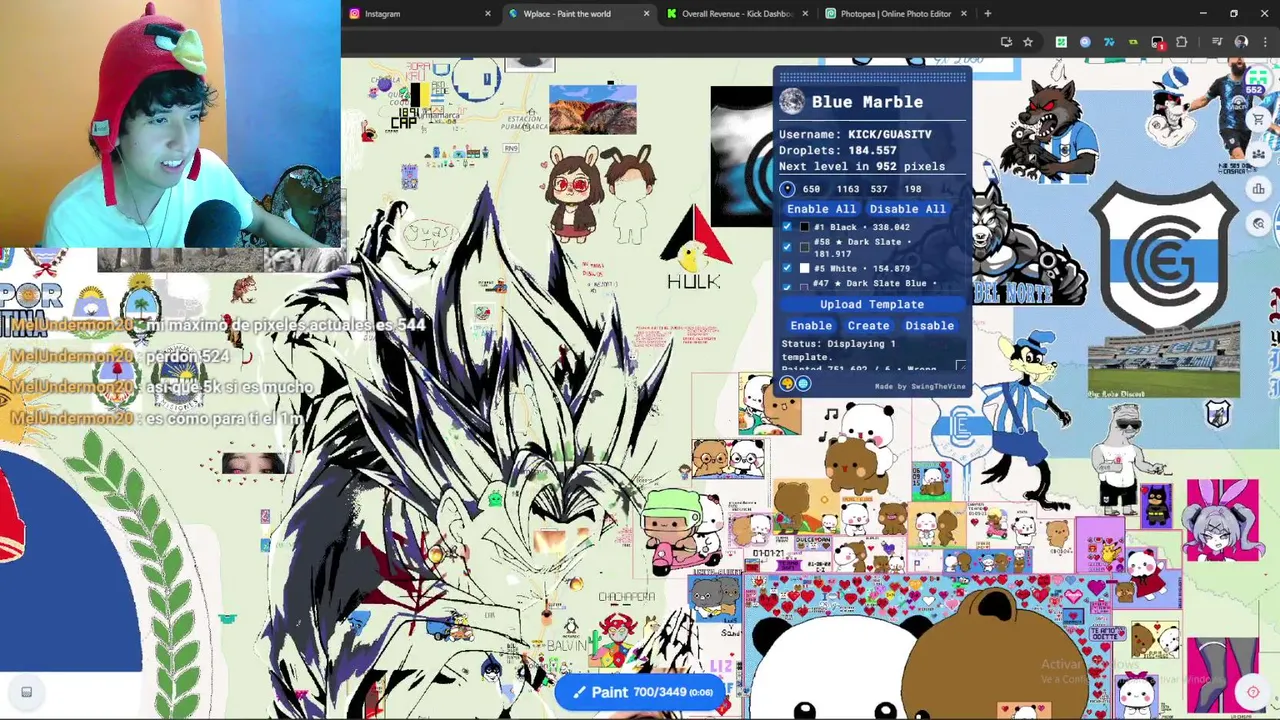Click the 1163 tile coordinate field
This screenshot has height=720, width=1280.
(848, 189)
